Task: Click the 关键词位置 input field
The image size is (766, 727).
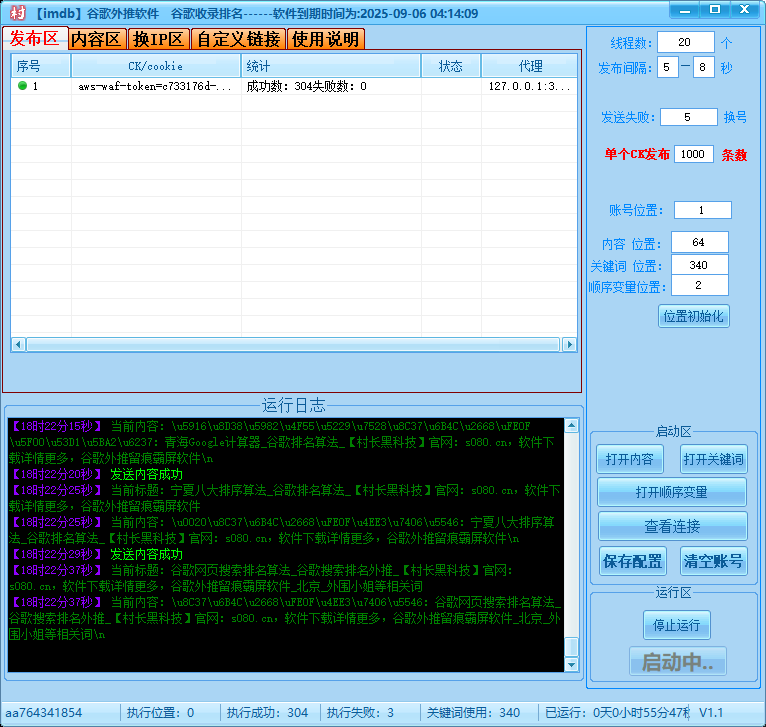Action: (699, 265)
